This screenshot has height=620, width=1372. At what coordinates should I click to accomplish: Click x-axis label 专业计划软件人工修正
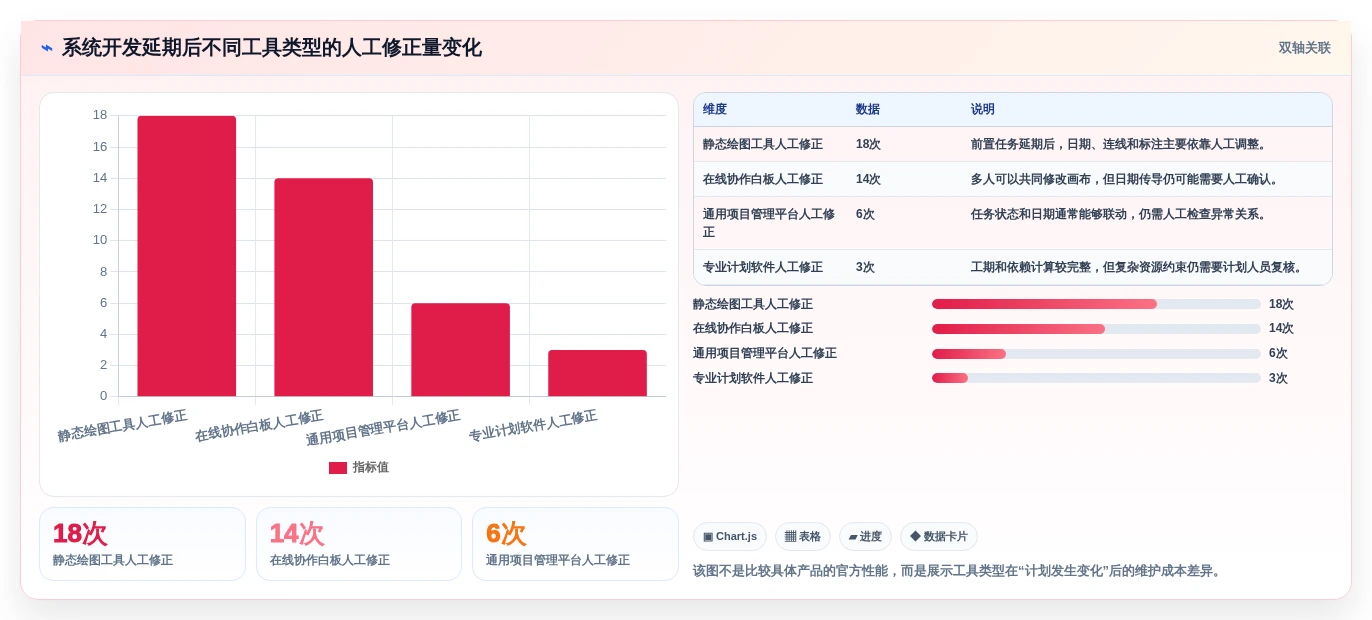[x=533, y=426]
